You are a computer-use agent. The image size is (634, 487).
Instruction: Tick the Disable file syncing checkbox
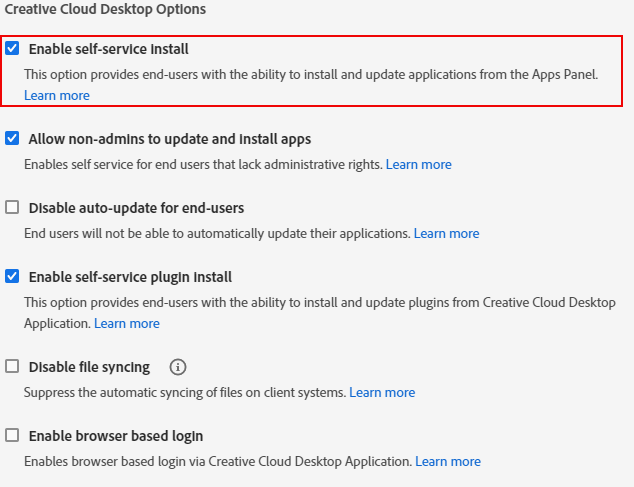click(12, 366)
